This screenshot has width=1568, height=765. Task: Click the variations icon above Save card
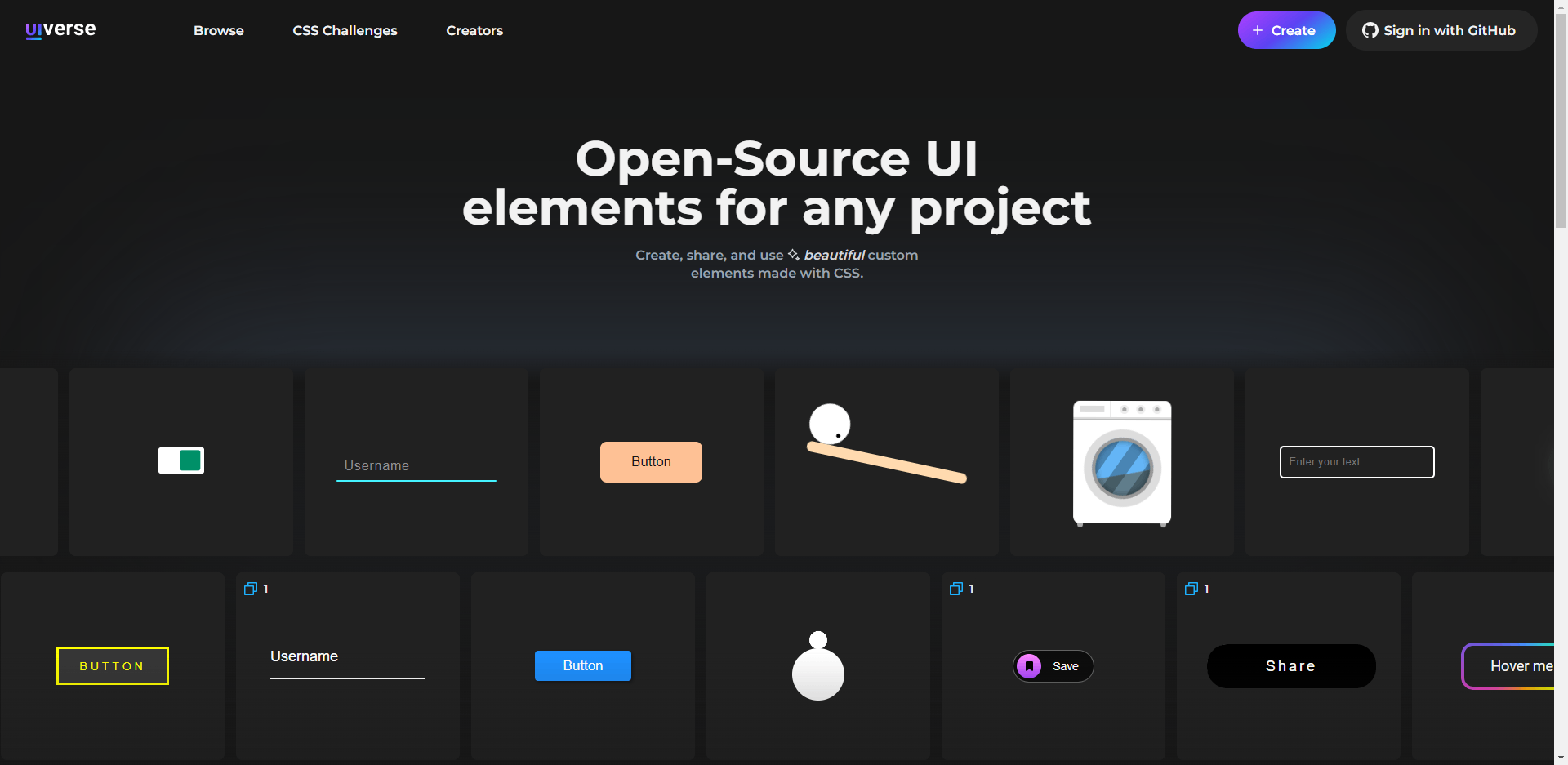(x=956, y=589)
